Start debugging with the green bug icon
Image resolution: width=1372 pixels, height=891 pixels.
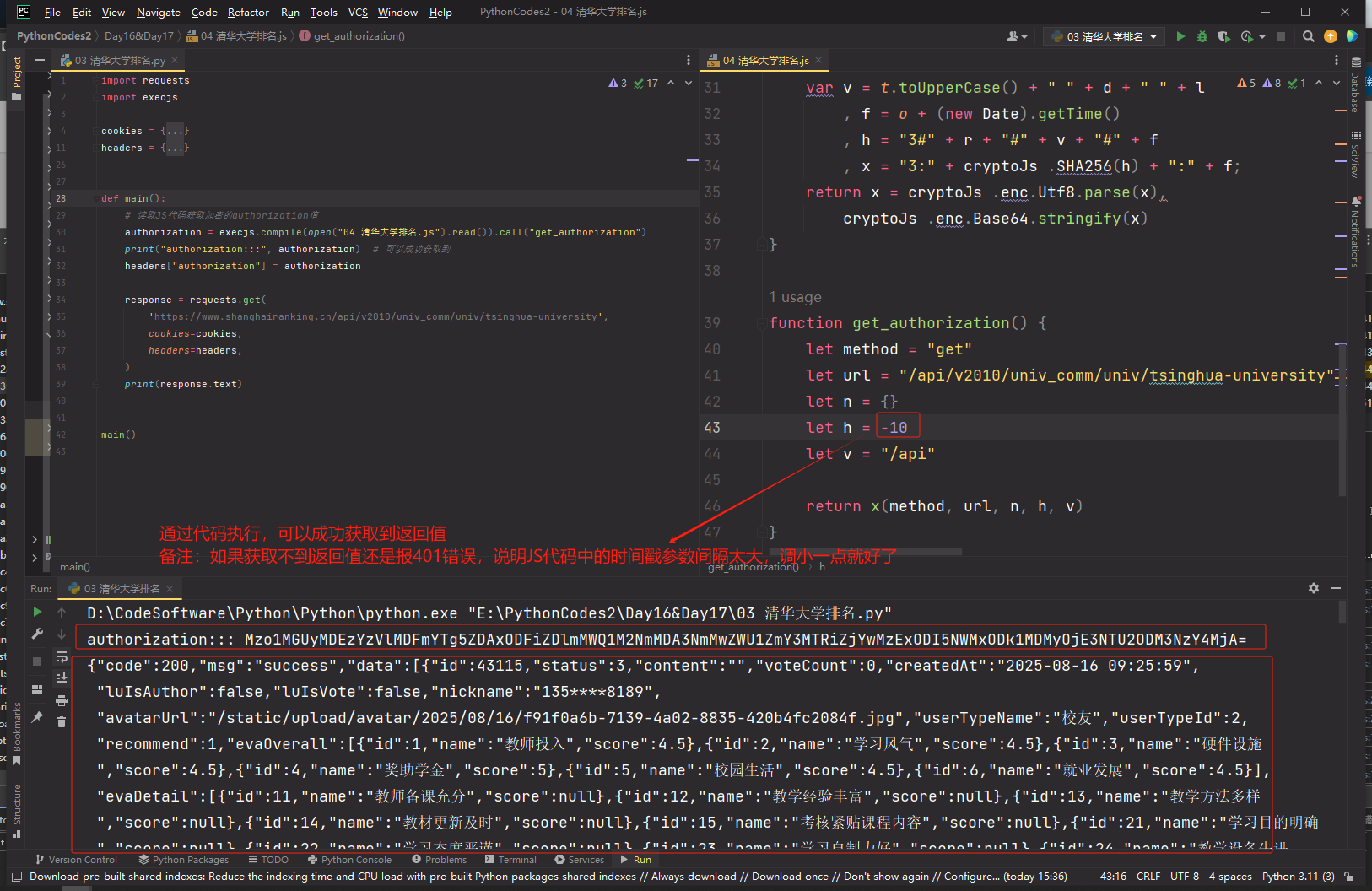tap(1202, 36)
